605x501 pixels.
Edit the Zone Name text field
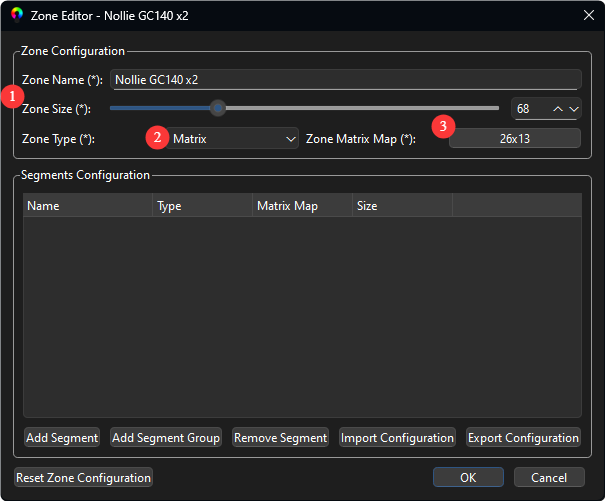[346, 80]
